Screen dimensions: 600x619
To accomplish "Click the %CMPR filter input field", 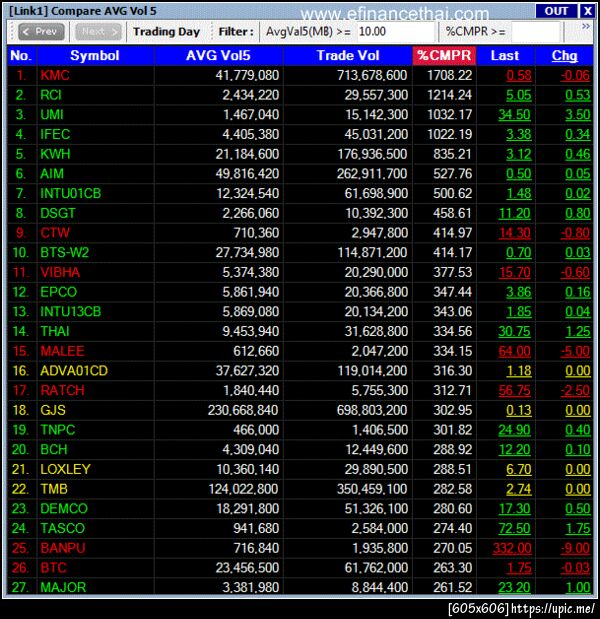I will point(536,32).
